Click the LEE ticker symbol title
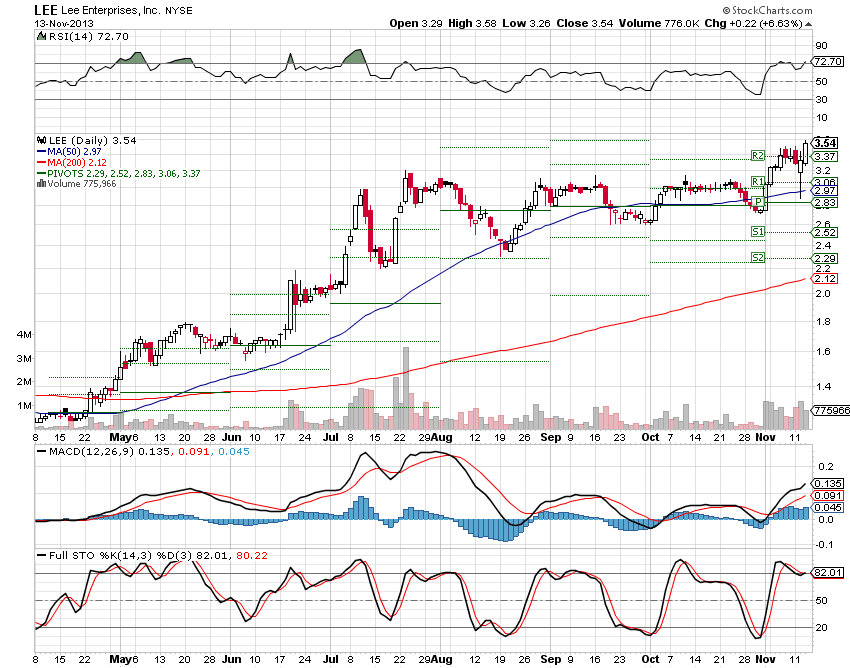850x668 pixels. coord(46,10)
